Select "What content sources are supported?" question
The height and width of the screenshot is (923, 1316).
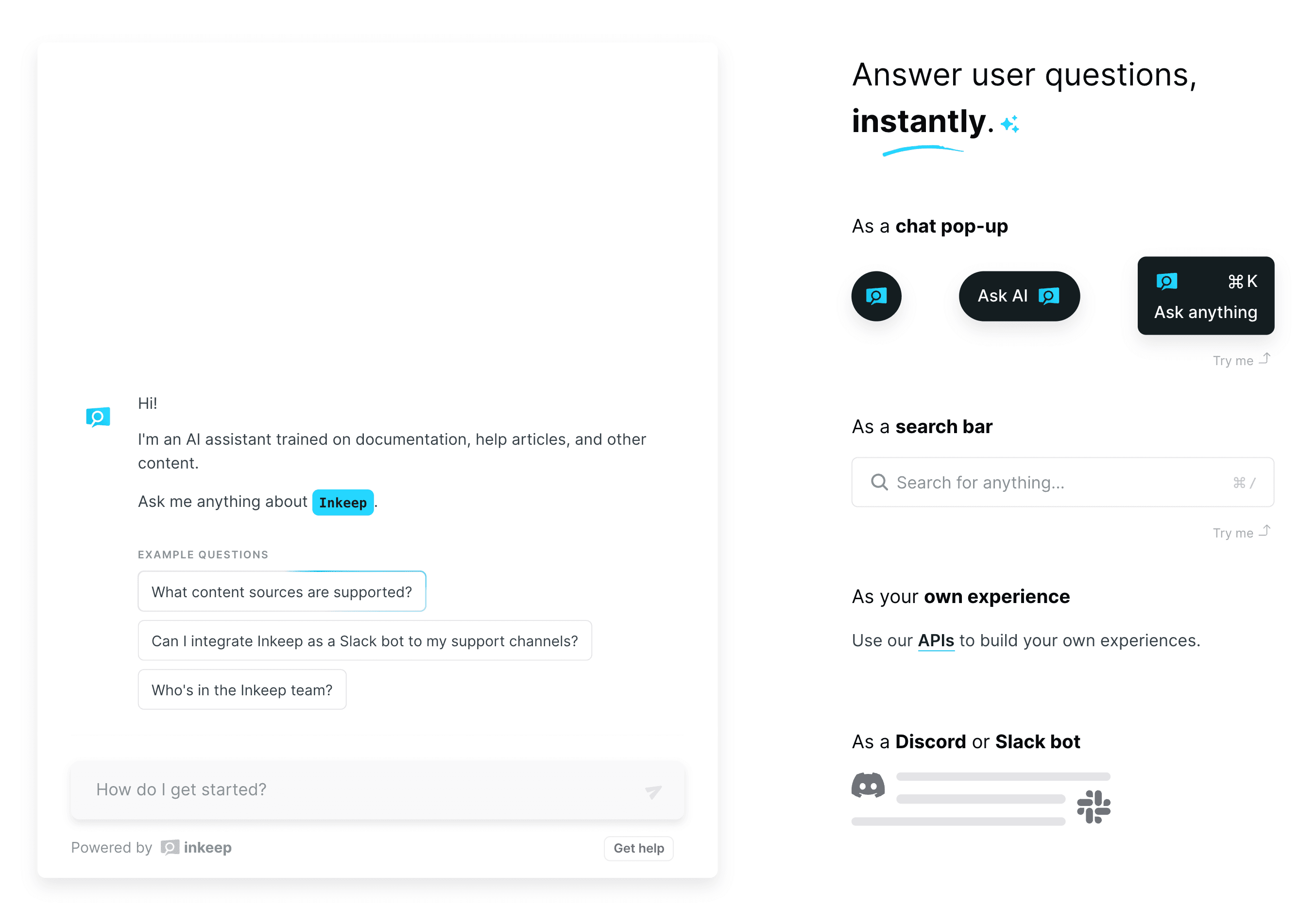[281, 592]
